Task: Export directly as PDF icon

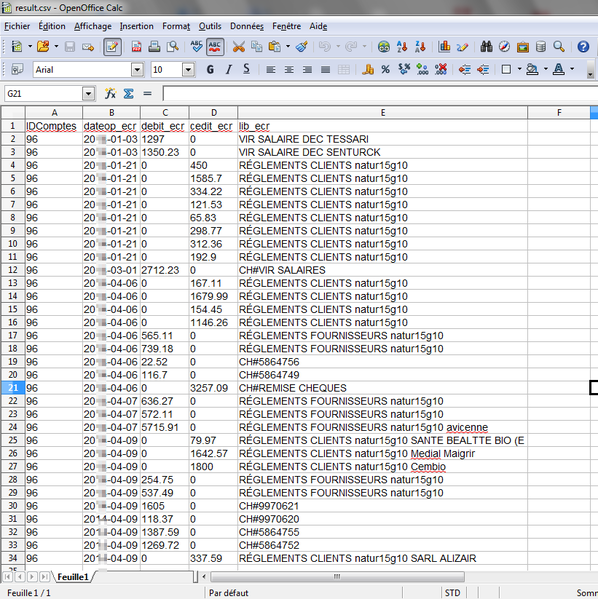Action: click(x=136, y=47)
